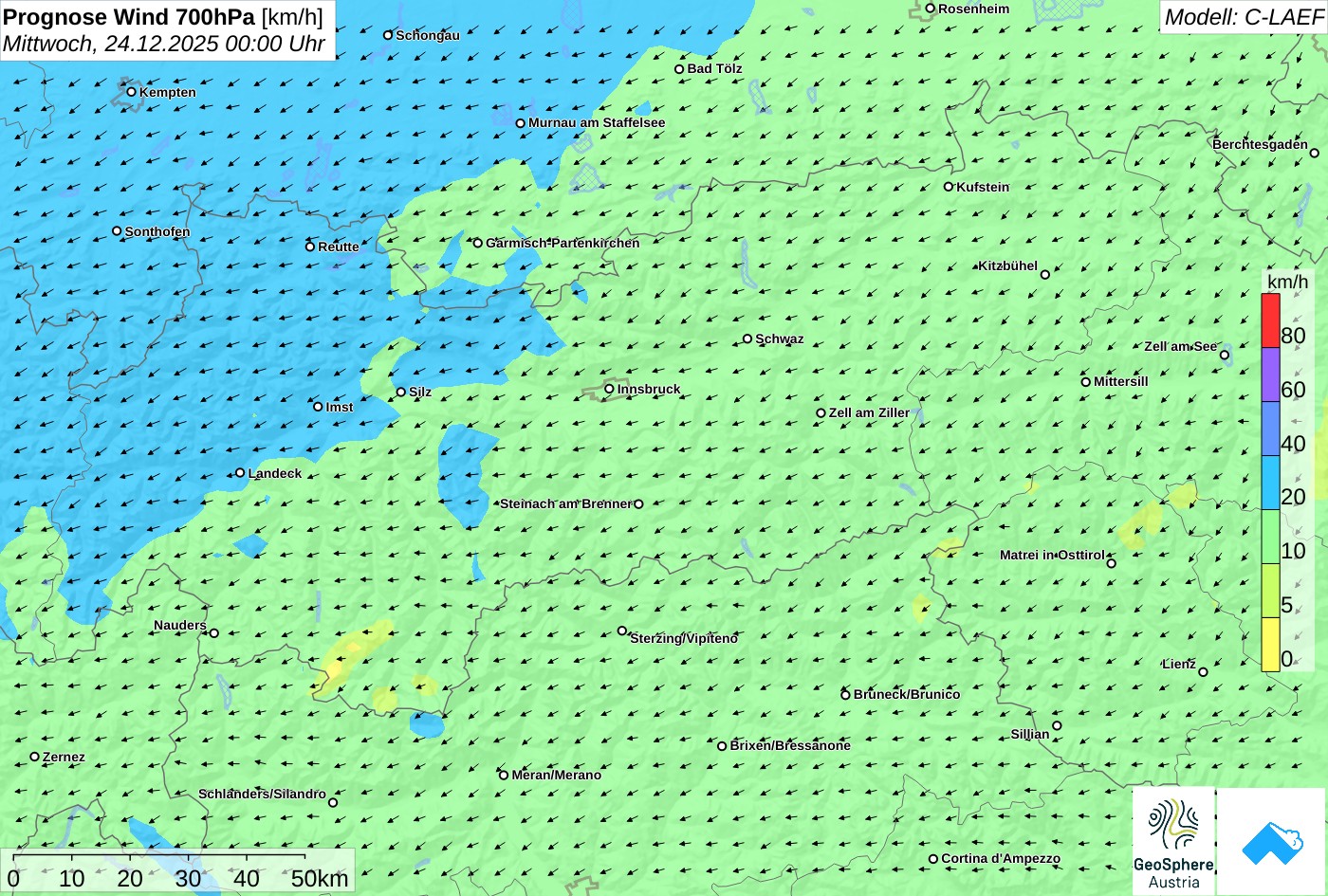Click the 'km/h' legend heading
The width and height of the screenshot is (1328, 896).
[x=1287, y=283]
